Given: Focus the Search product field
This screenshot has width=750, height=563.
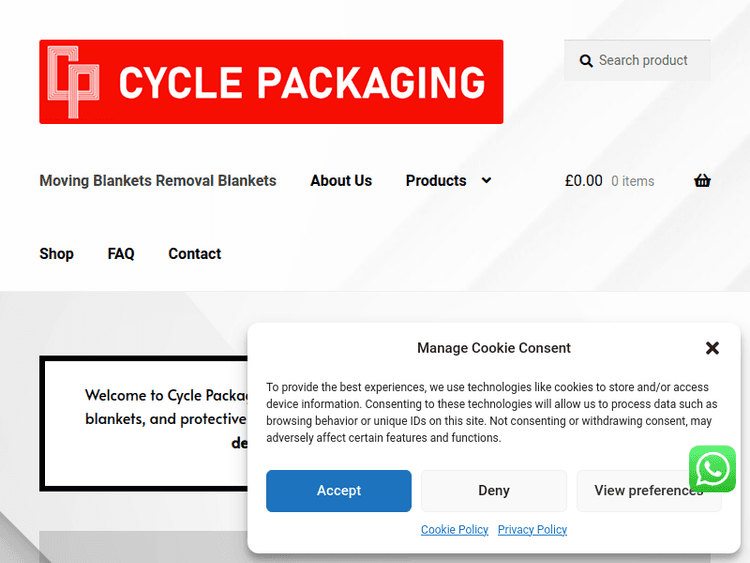Looking at the screenshot, I should click(x=637, y=60).
